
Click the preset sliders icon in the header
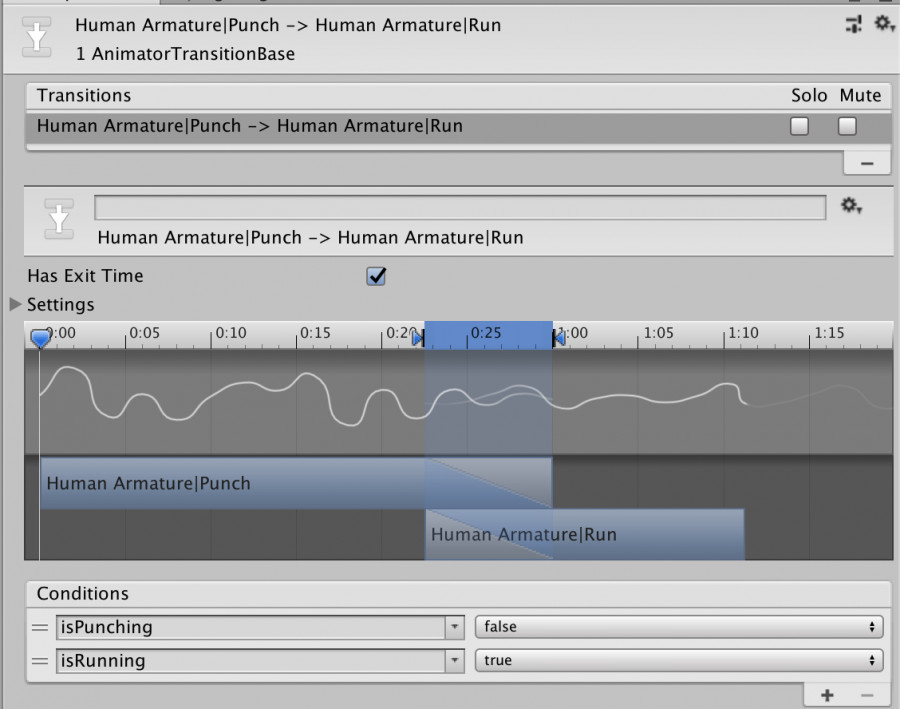(x=854, y=25)
